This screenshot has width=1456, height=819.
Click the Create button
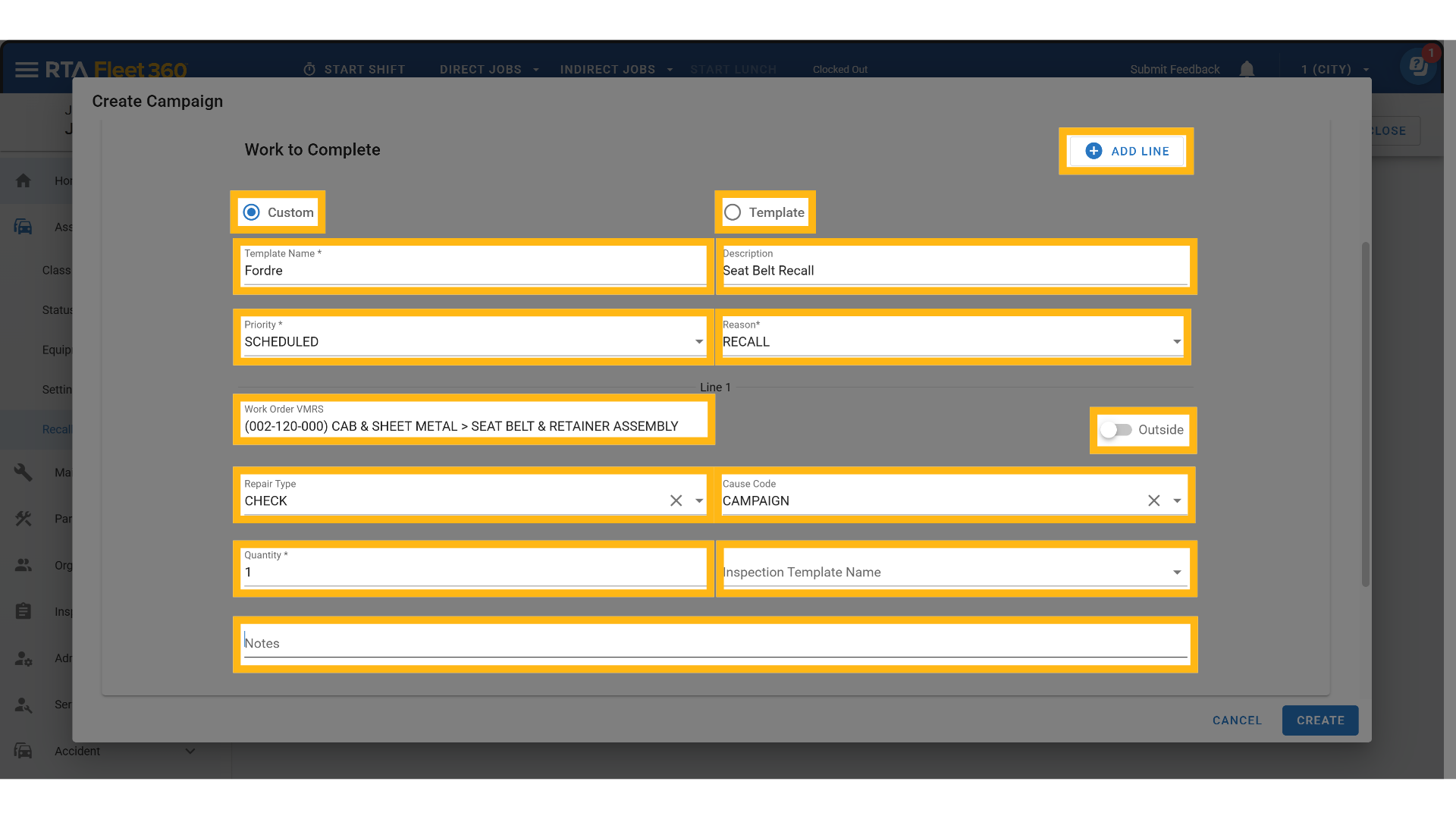[x=1319, y=720]
